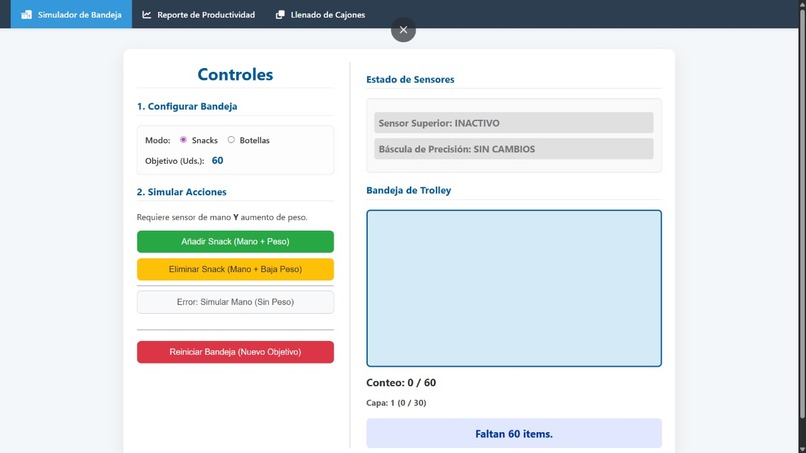
Task: Click the Bandeja de Trolley heading
Action: (x=409, y=190)
